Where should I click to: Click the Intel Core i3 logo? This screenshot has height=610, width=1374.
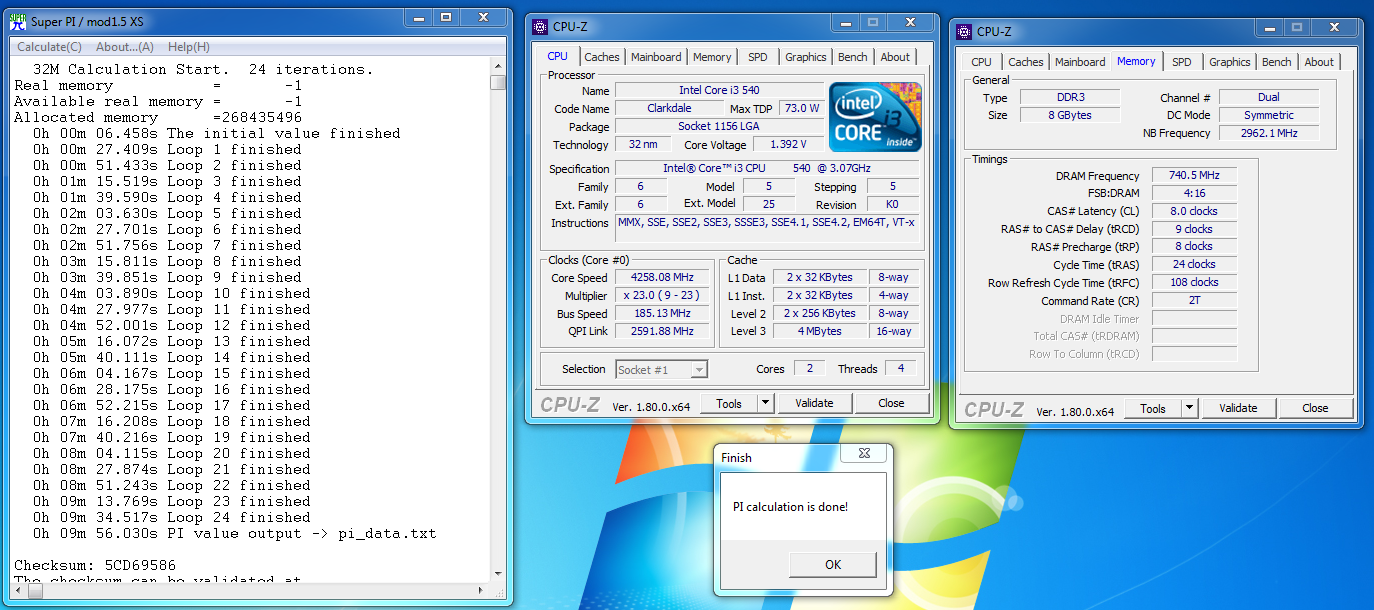tap(876, 117)
